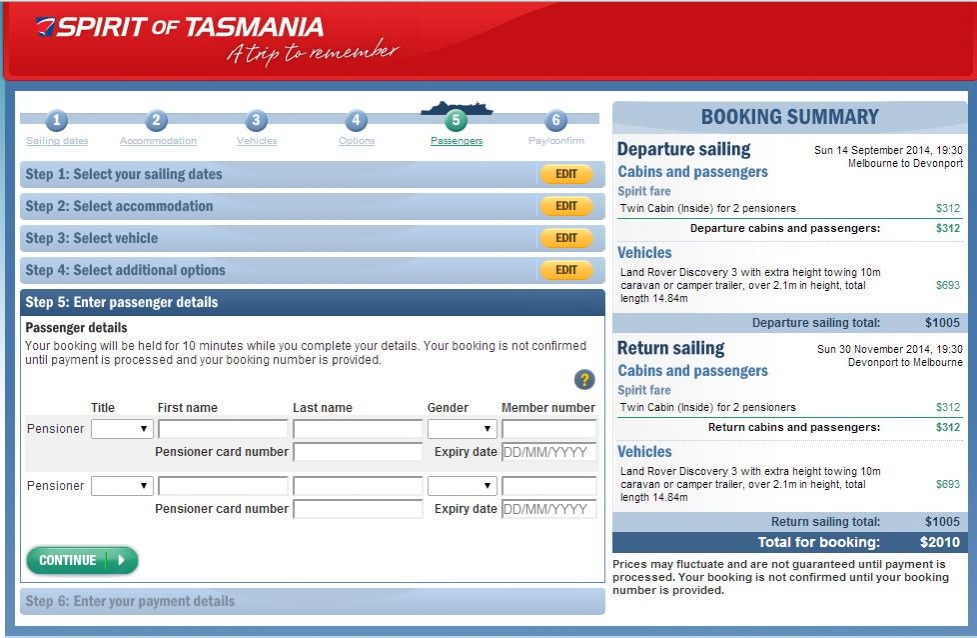977x638 pixels.
Task: Go to Accommodation step link
Action: [x=158, y=141]
